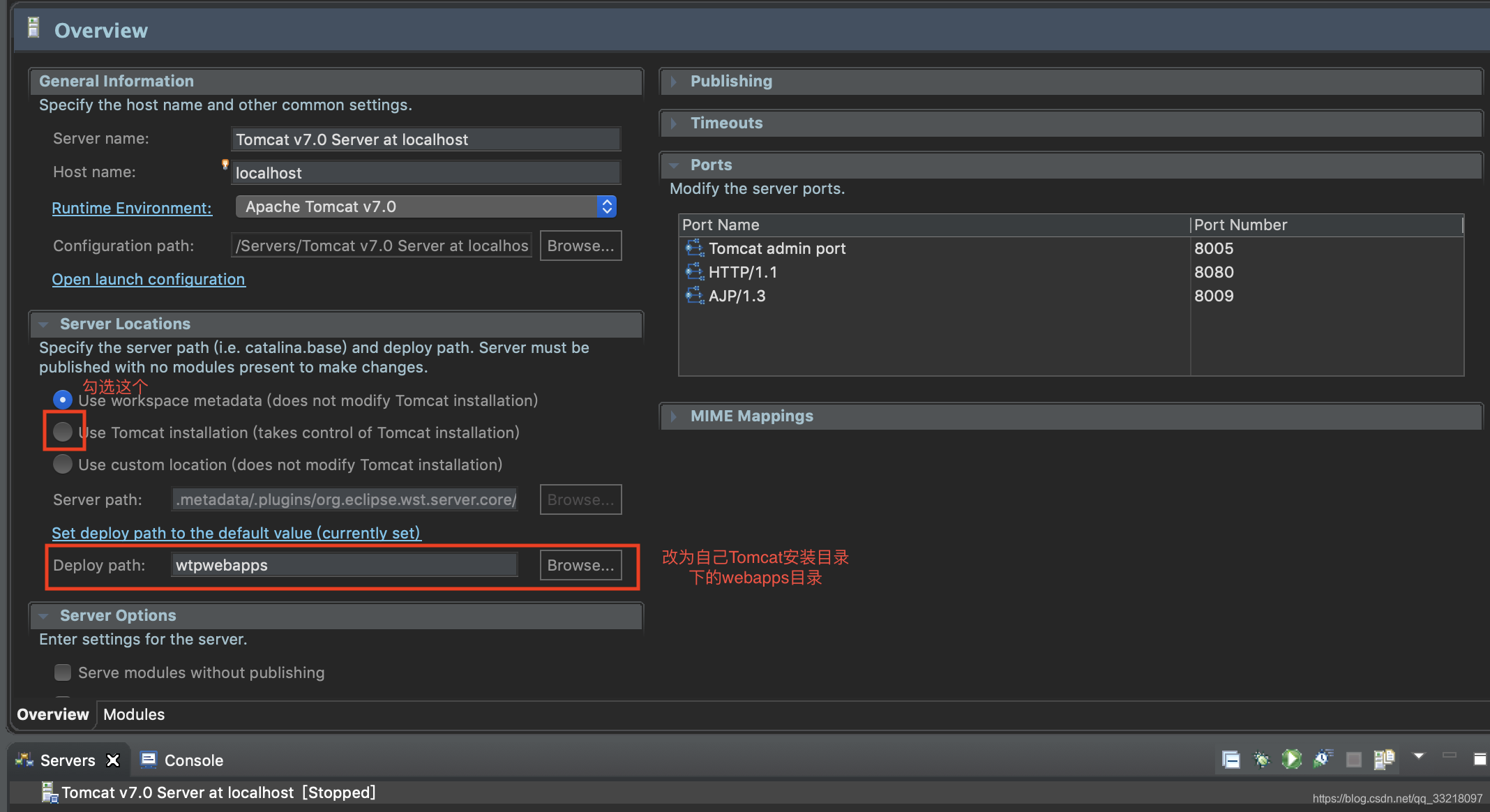Select the Tomcat admin port row

pyautogui.click(x=1071, y=248)
